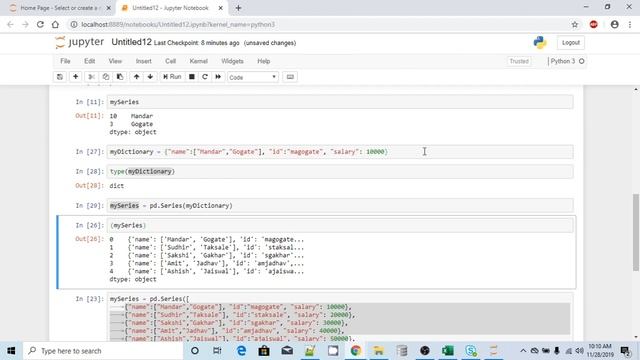Open Google Chrome from the taskbar
Screen dimensions: 640x360
356,351
